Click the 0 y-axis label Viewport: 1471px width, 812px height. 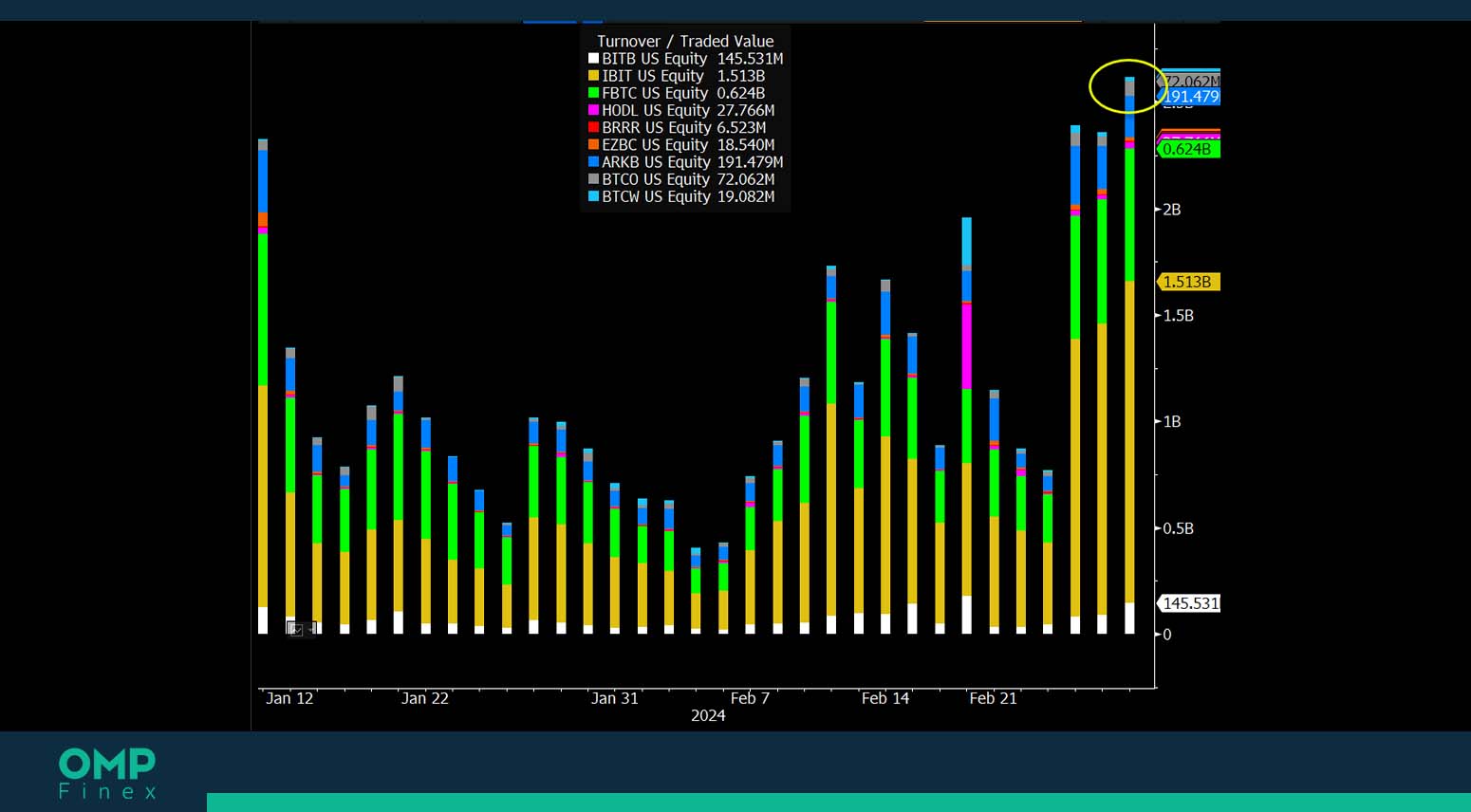1167,635
